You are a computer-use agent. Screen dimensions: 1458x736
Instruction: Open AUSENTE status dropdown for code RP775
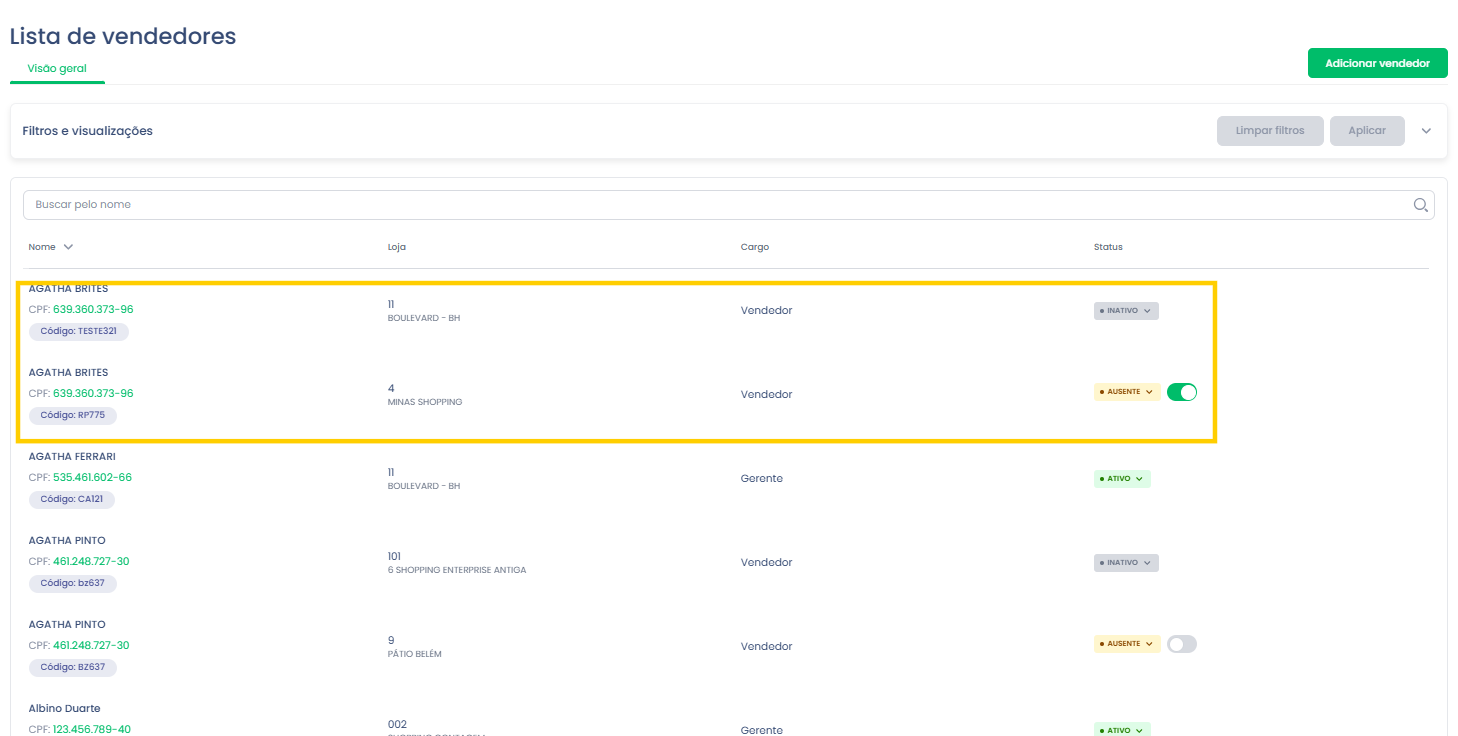tap(1127, 392)
